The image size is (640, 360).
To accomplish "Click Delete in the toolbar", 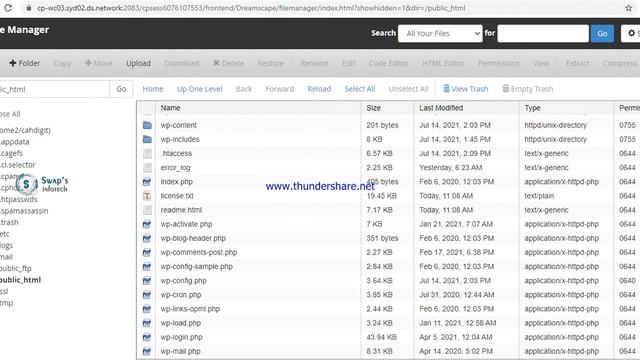I will pos(228,63).
